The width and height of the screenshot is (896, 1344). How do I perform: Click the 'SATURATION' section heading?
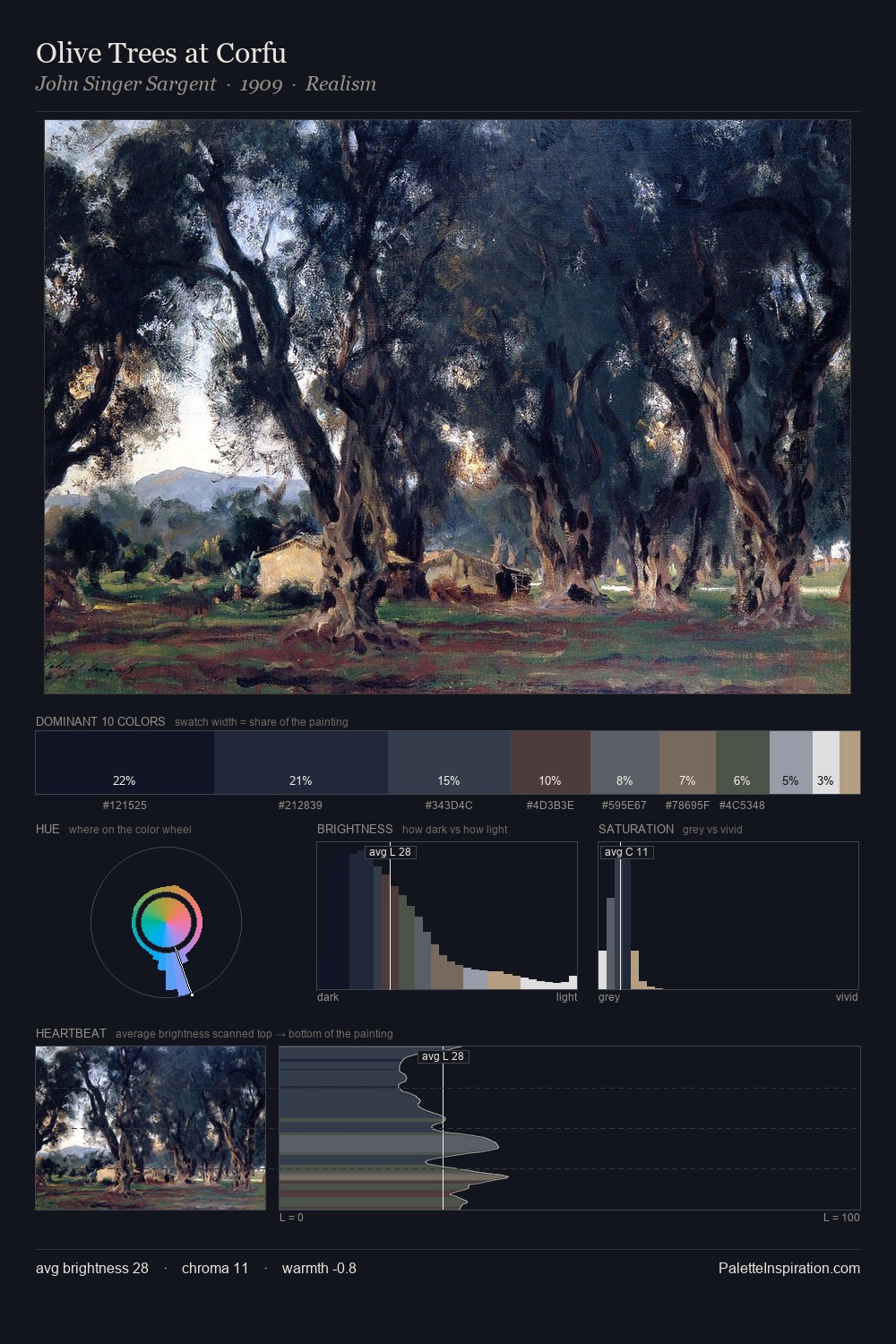636,829
